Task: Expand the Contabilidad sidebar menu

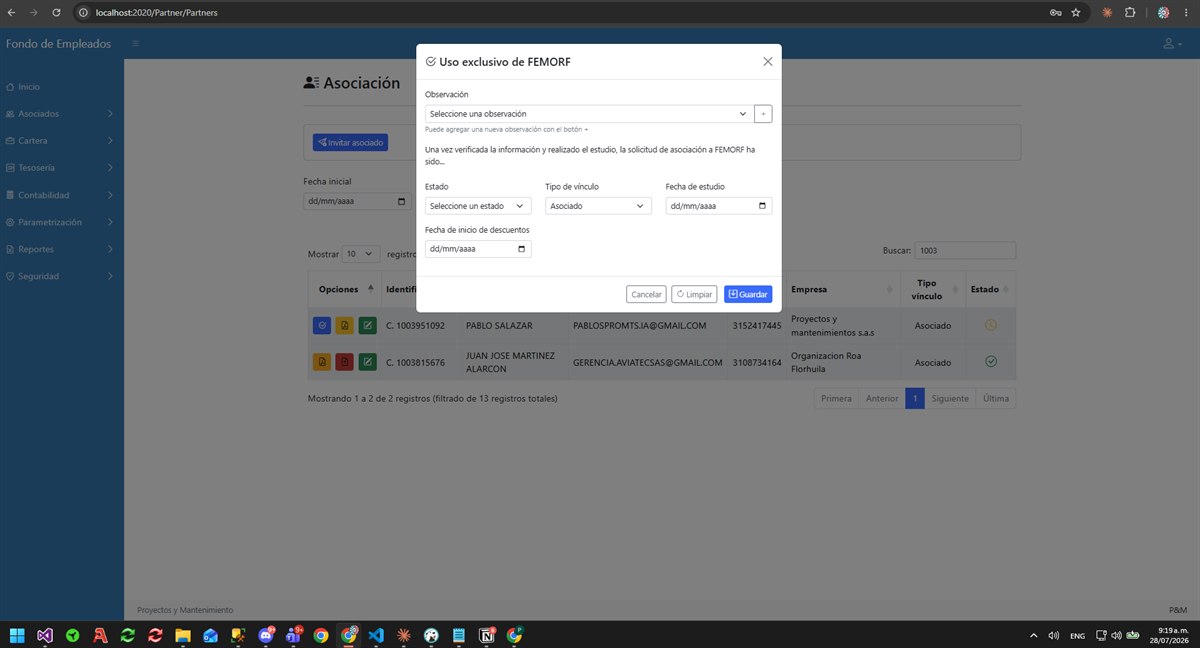Action: click(60, 195)
